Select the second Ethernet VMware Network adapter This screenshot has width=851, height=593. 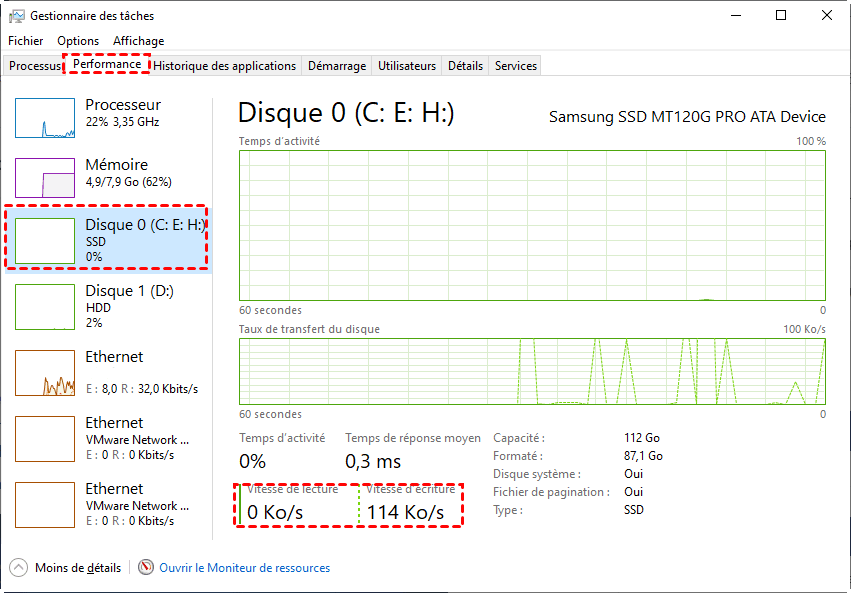point(108,438)
